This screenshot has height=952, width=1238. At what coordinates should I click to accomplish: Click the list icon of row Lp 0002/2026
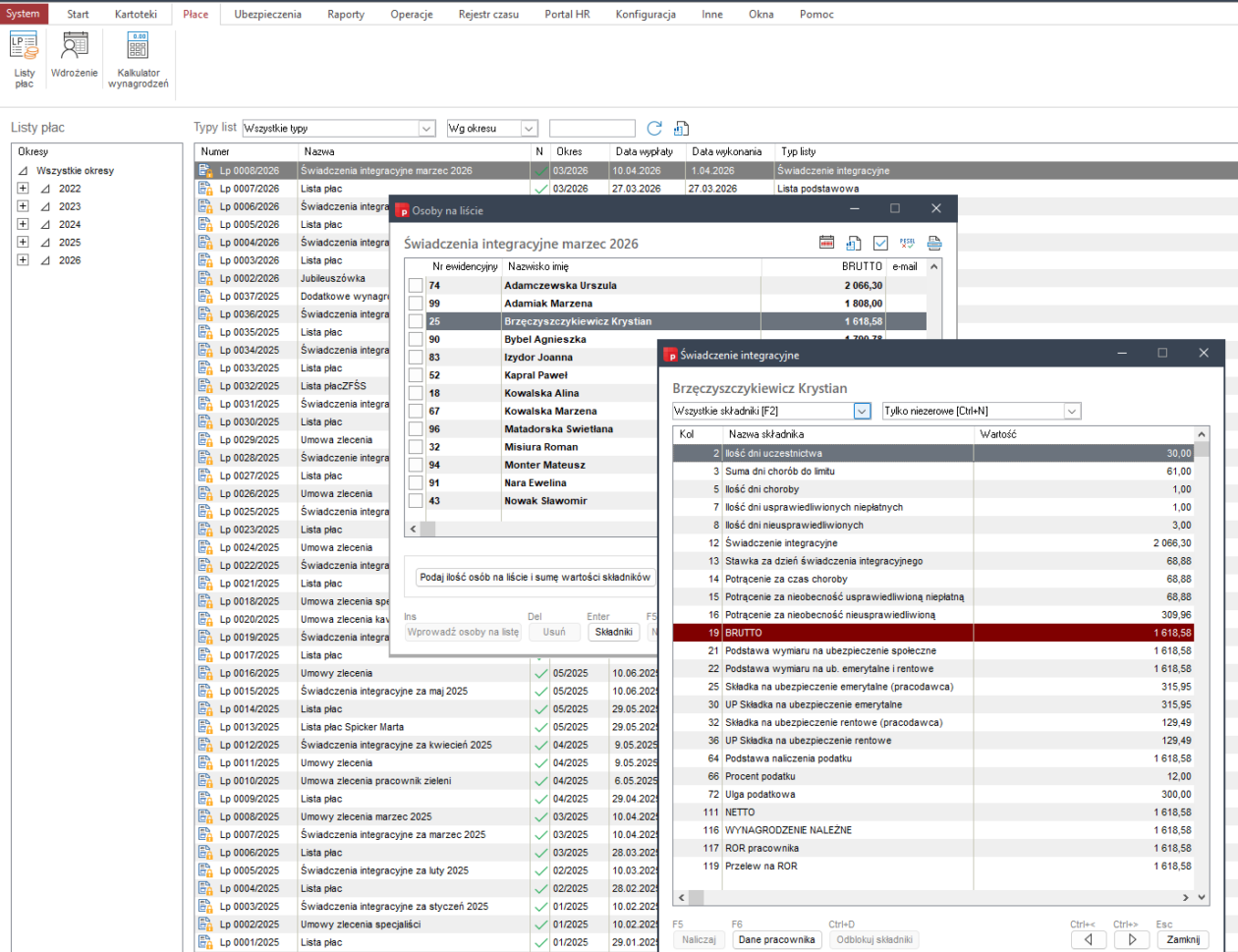(206, 278)
